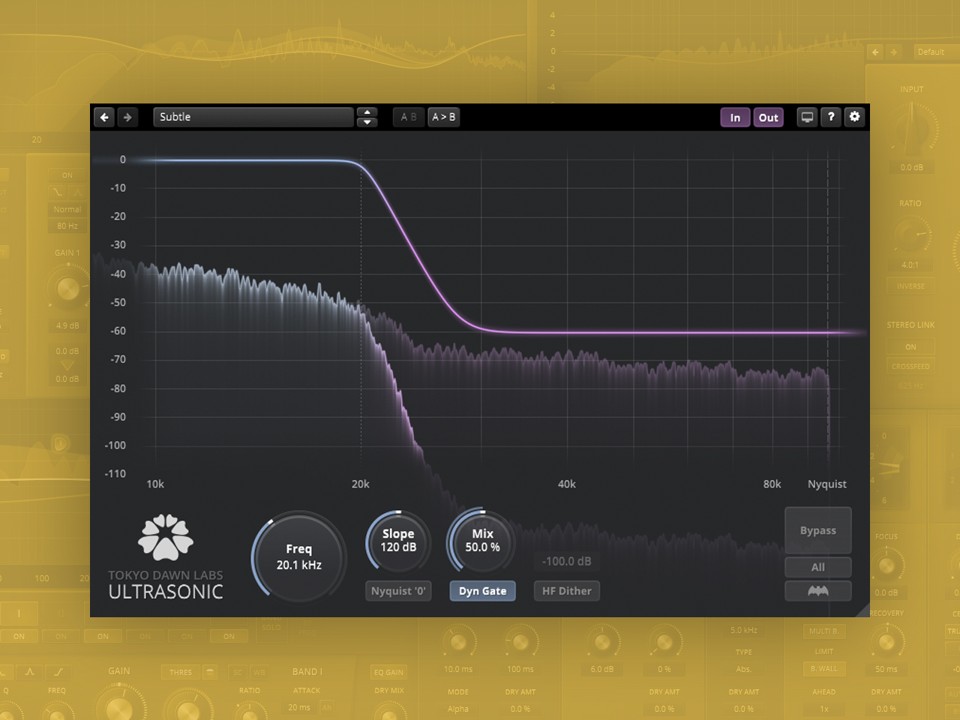Click the Bypass button
This screenshot has width=960, height=720.
pyautogui.click(x=818, y=530)
